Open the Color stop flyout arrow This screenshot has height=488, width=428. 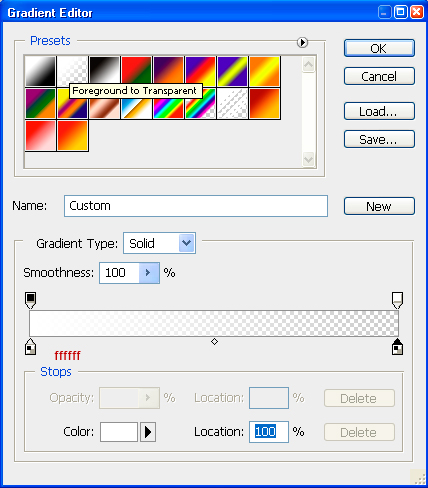148,432
